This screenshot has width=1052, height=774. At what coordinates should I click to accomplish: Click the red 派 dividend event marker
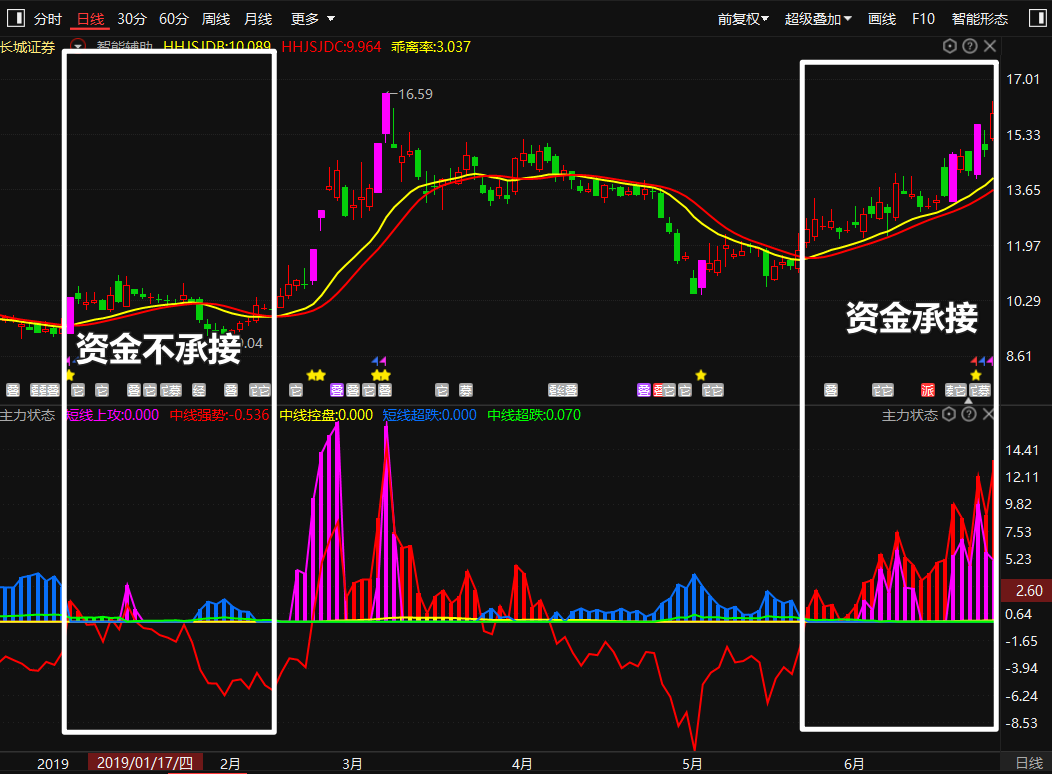(928, 390)
